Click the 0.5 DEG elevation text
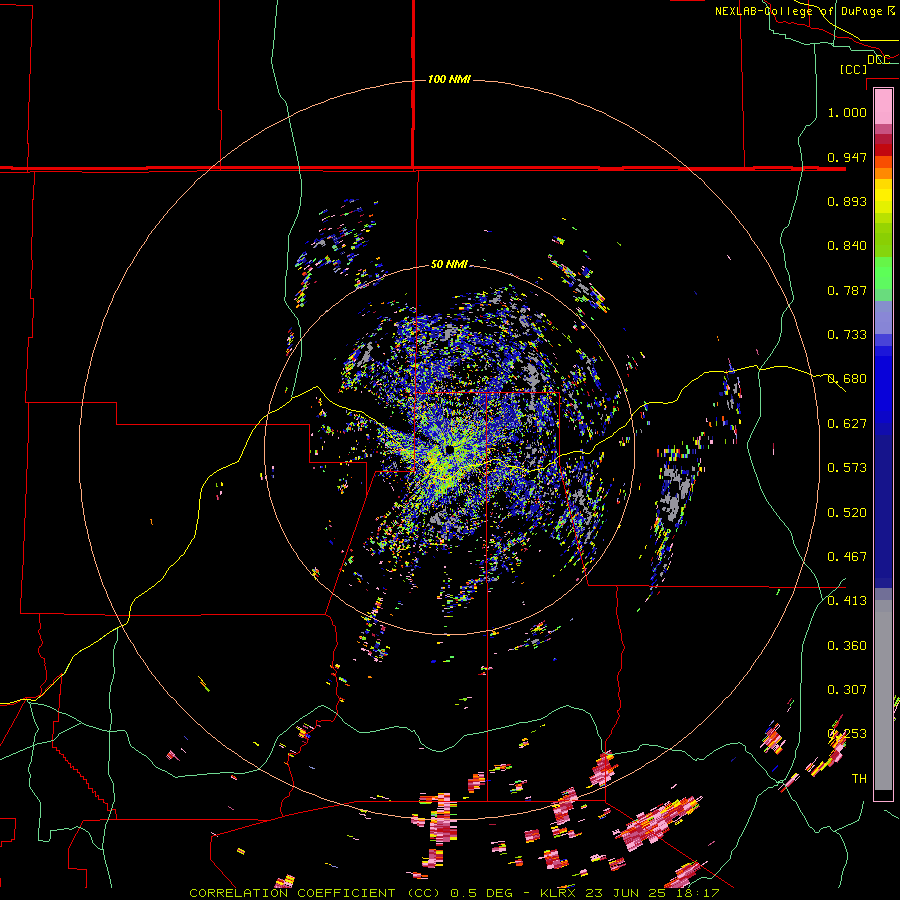Viewport: 900px width, 900px height. 484,893
